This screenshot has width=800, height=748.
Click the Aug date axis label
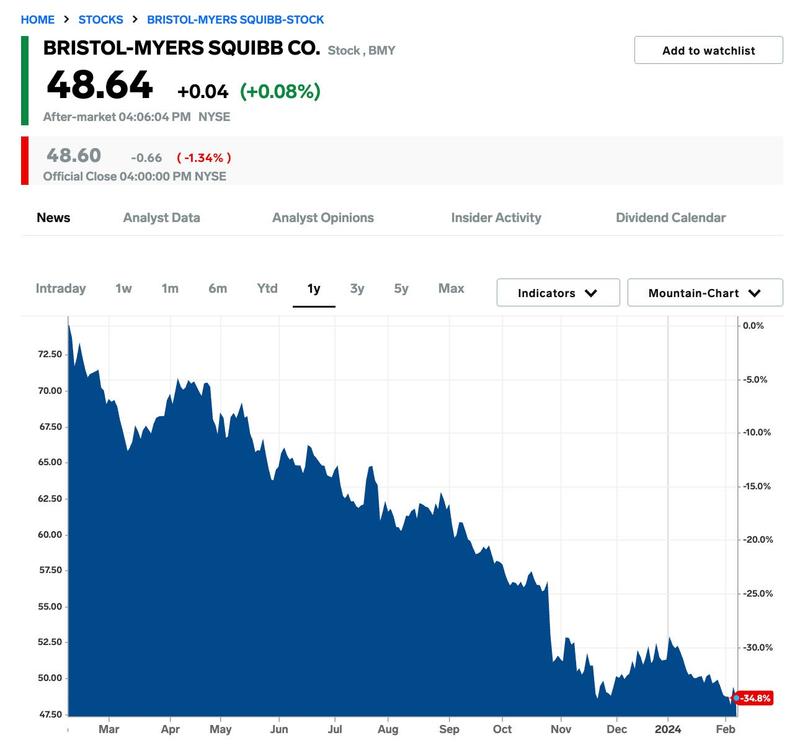(x=388, y=730)
